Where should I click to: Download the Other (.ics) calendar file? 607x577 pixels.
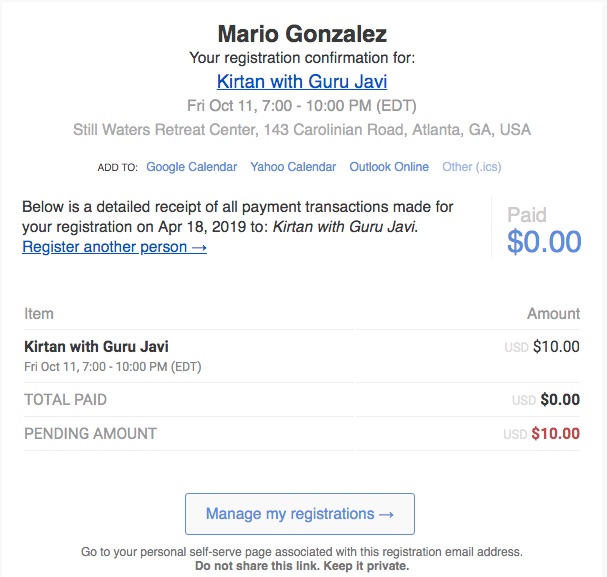(472, 167)
